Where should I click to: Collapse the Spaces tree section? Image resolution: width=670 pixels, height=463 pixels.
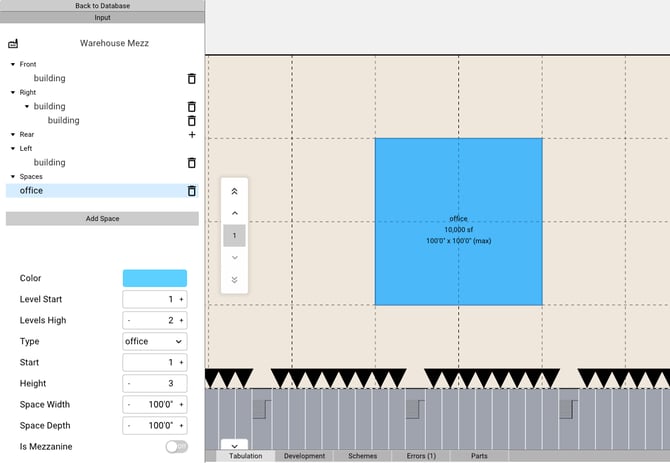(x=12, y=176)
